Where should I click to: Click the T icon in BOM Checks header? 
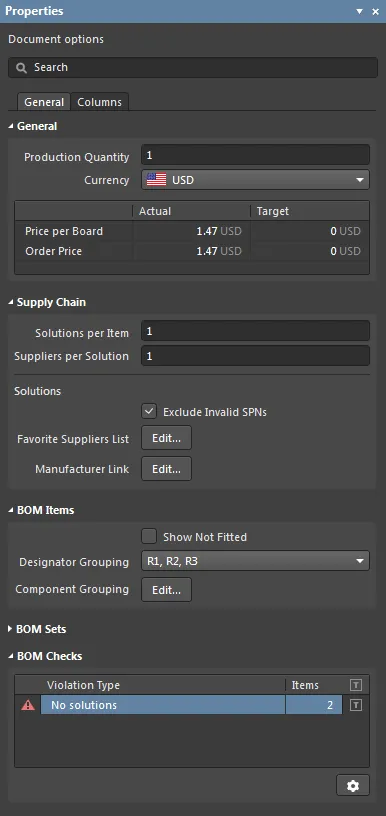(356, 685)
